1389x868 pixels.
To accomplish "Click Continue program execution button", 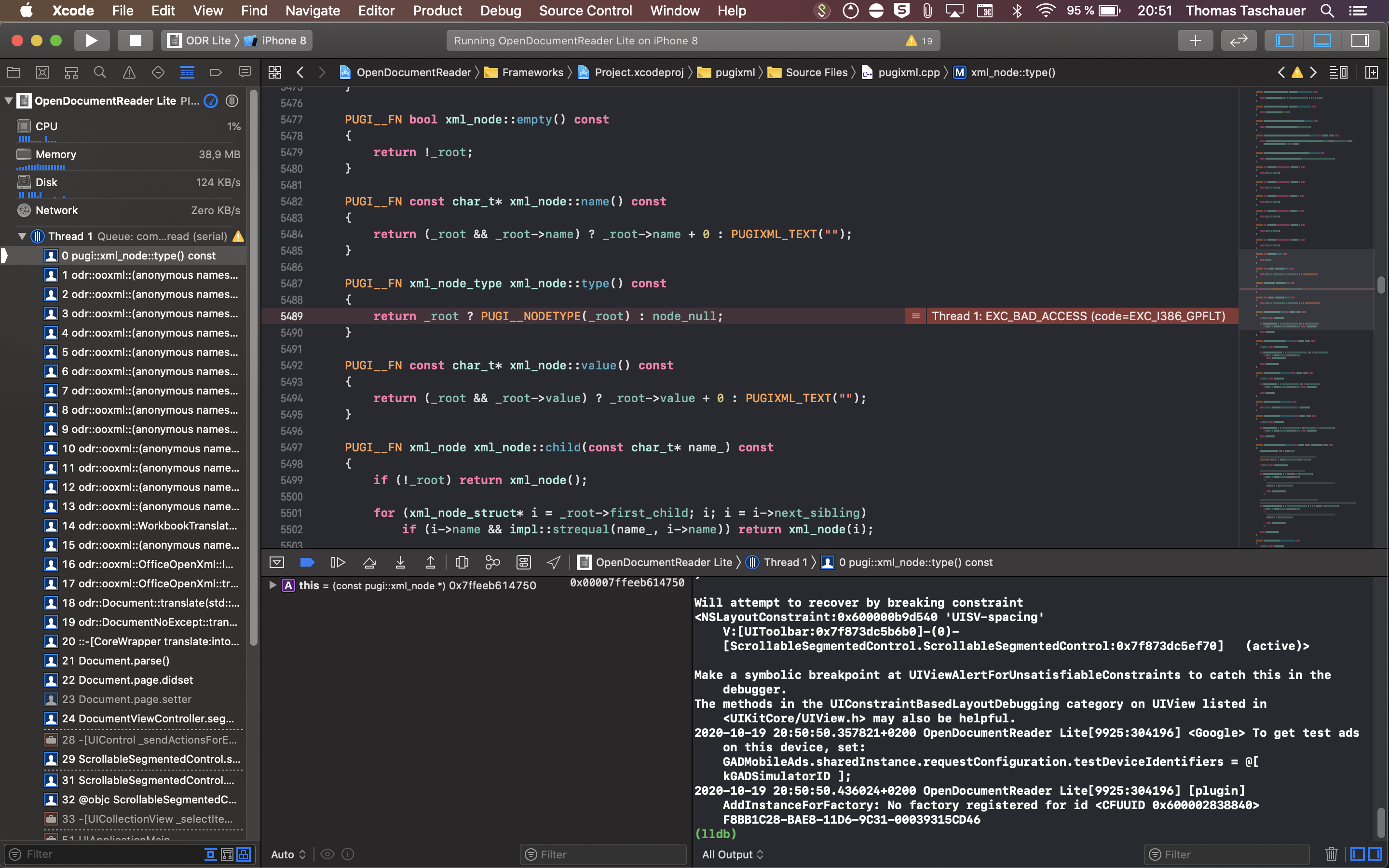I will pos(338,563).
